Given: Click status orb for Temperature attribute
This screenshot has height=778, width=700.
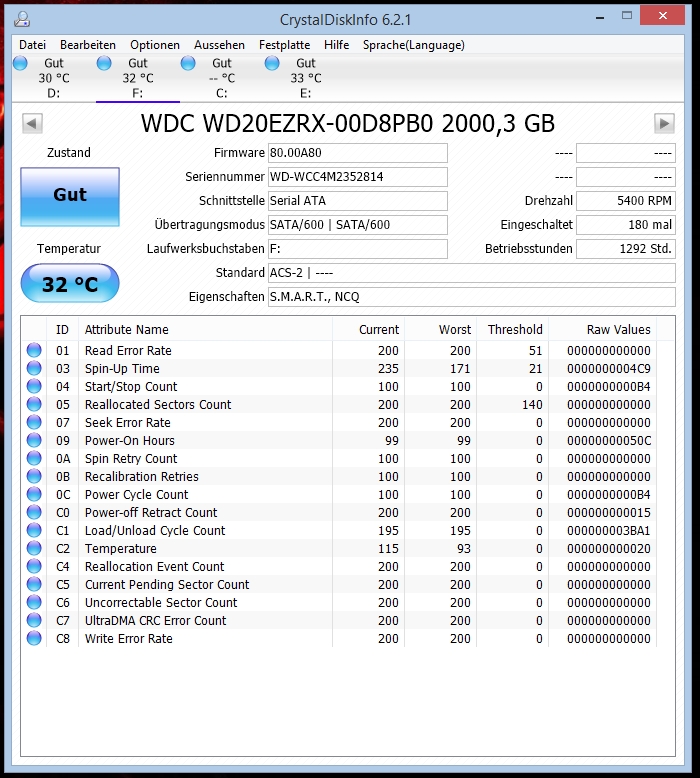Looking at the screenshot, I should [x=34, y=548].
